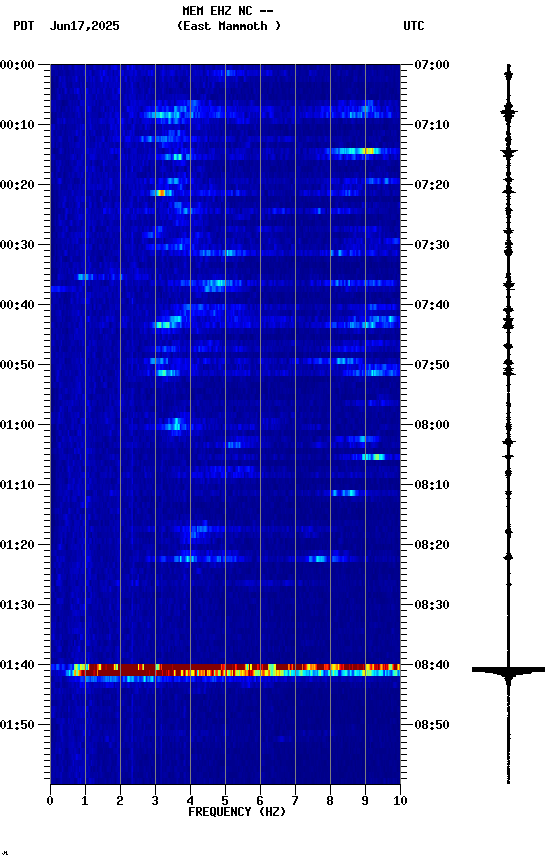
Task: Click the 07:20 UTC time label
Action: pos(432,185)
